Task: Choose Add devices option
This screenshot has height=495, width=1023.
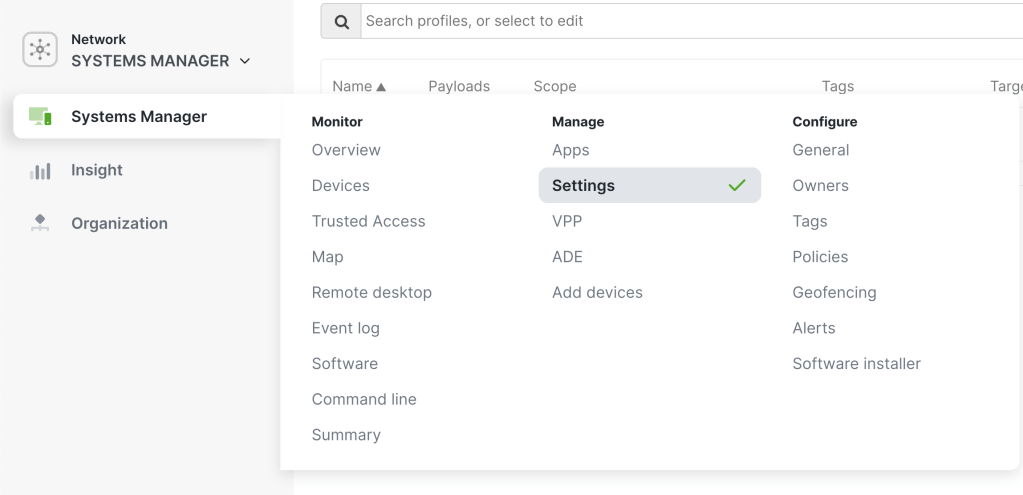Action: pos(597,293)
